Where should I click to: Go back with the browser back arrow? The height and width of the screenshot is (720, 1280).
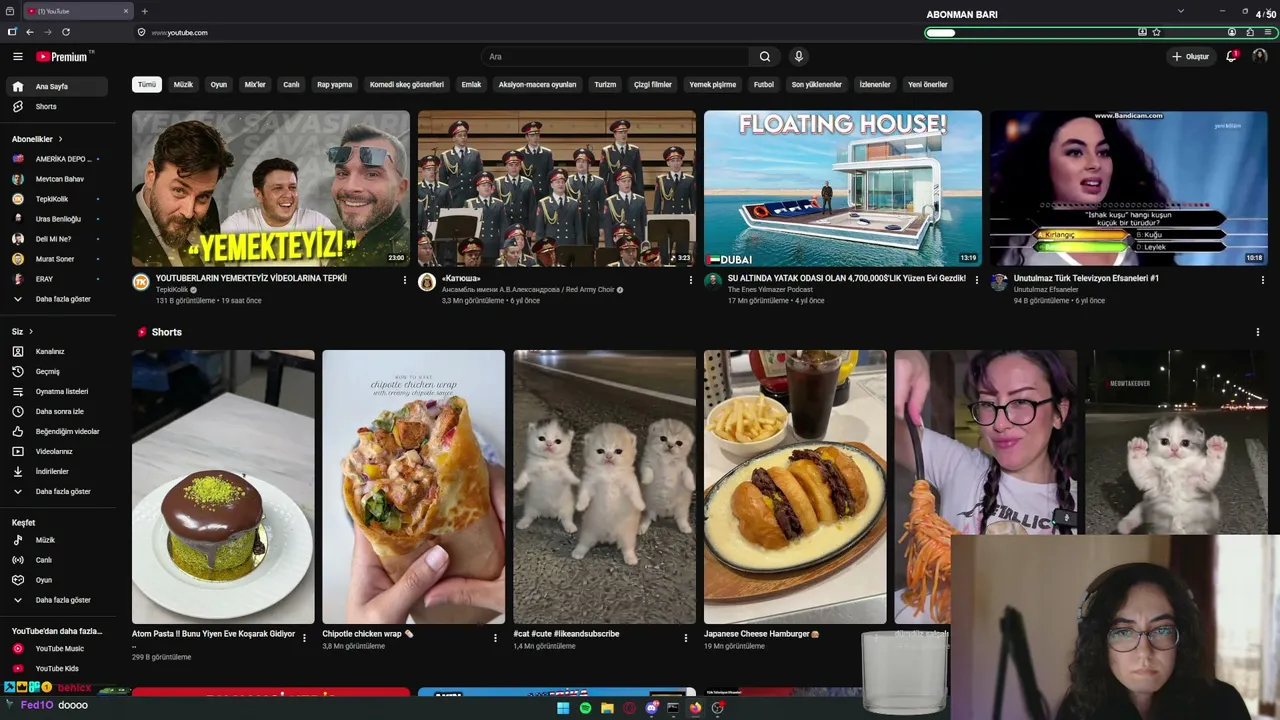30,32
